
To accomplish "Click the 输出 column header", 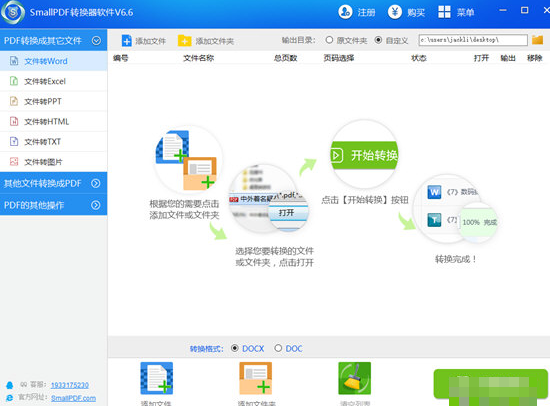I will (508, 58).
